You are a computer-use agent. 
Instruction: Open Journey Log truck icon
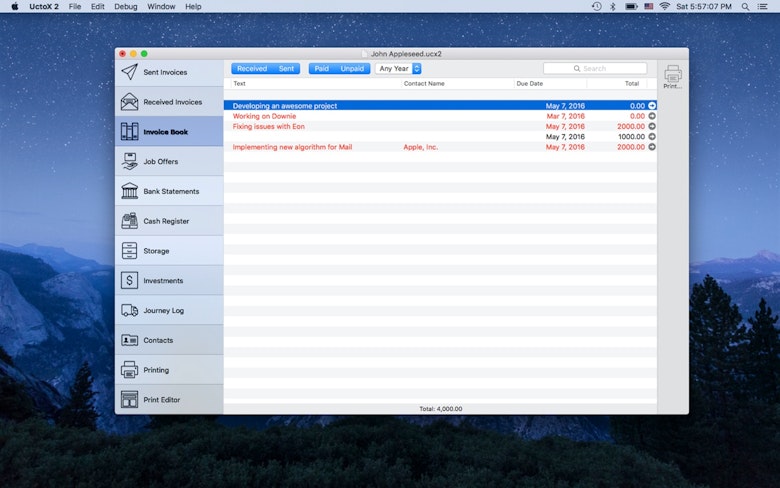[x=129, y=310]
